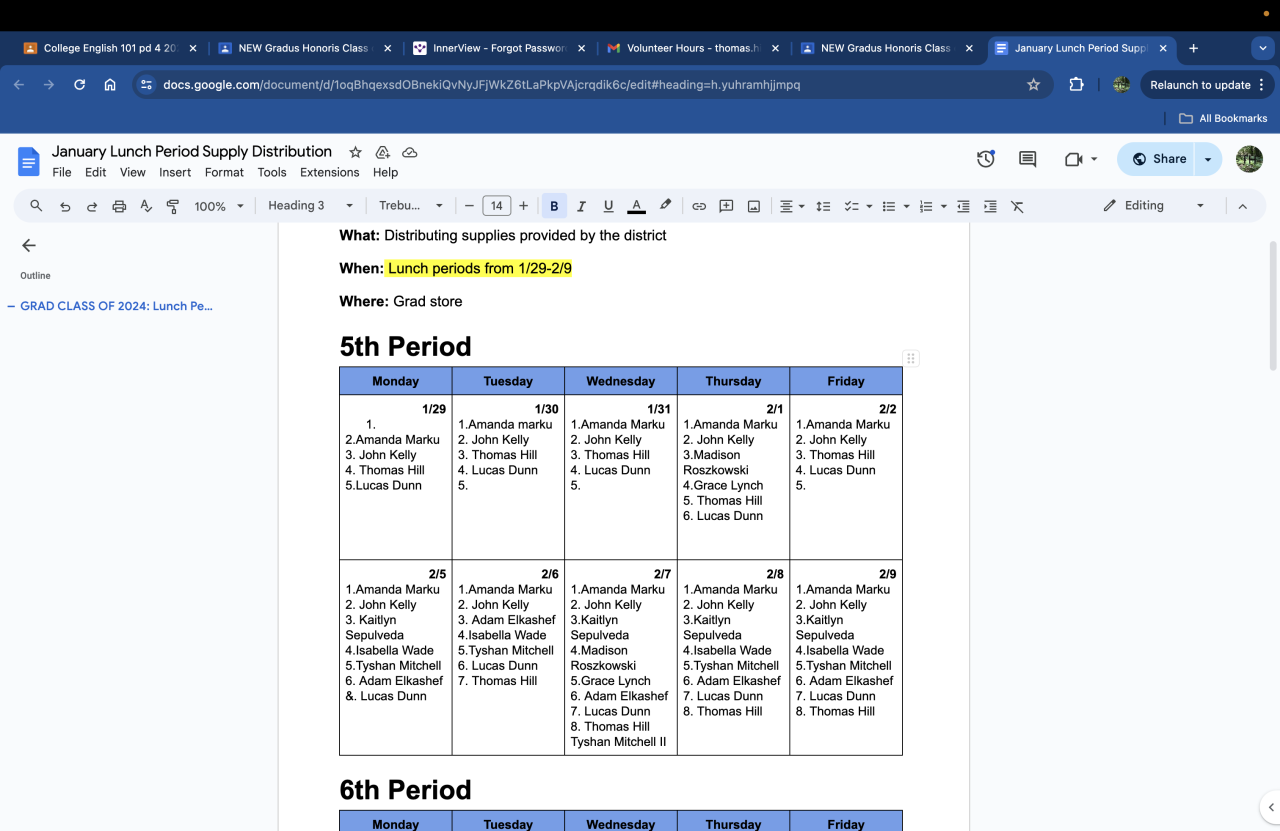The width and height of the screenshot is (1280, 831).
Task: Select the paint format tool
Action: (x=173, y=206)
